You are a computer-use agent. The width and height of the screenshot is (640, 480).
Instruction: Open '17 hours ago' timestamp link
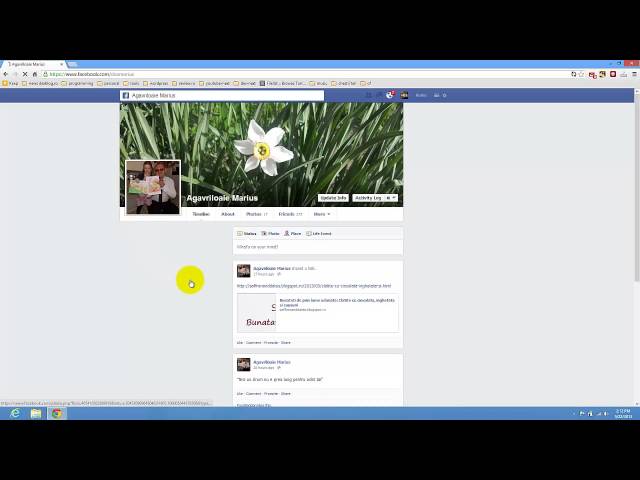[x=264, y=274]
